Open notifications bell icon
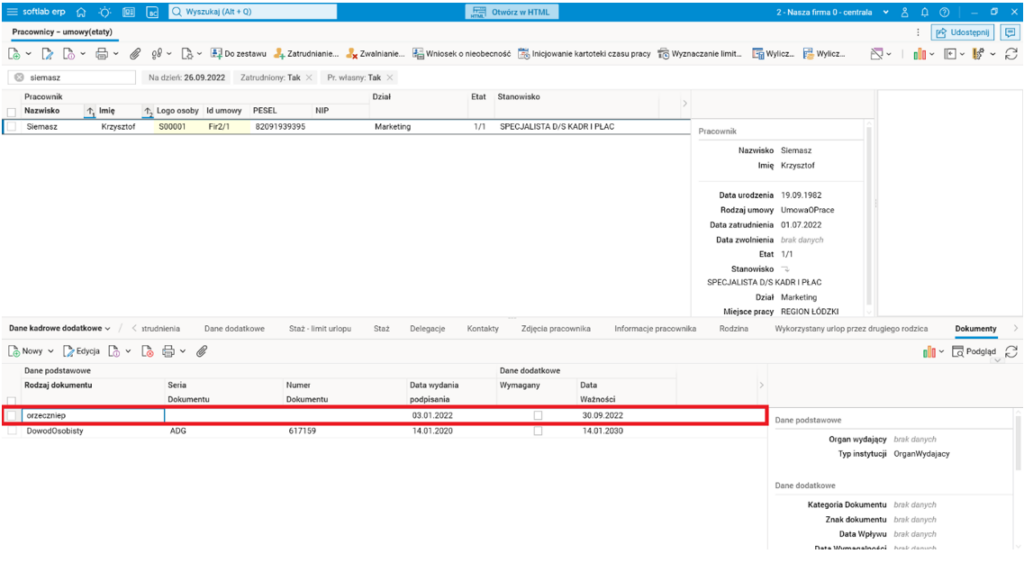Viewport: 1024px width, 572px height. click(925, 12)
